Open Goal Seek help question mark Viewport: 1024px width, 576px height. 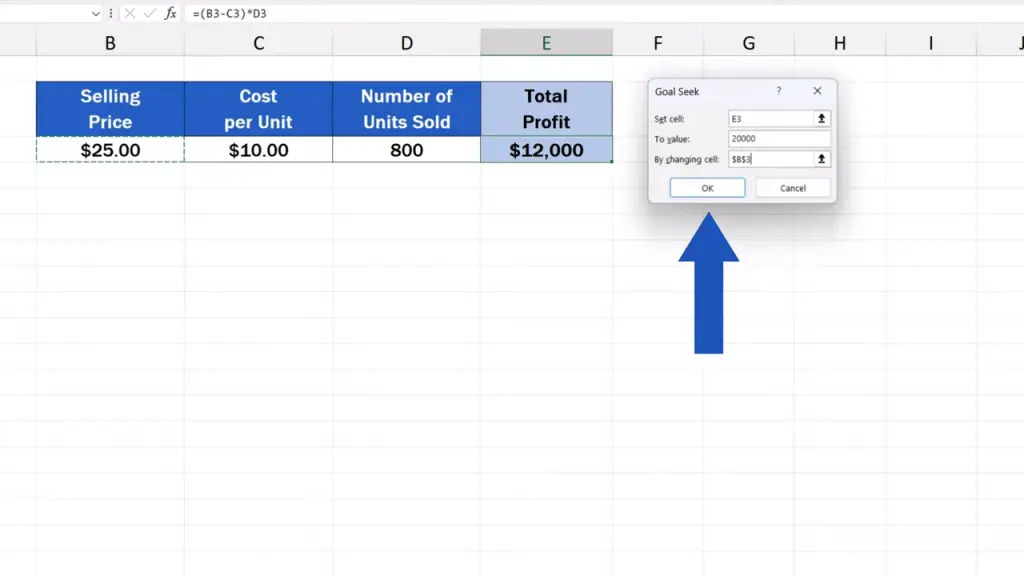[779, 91]
